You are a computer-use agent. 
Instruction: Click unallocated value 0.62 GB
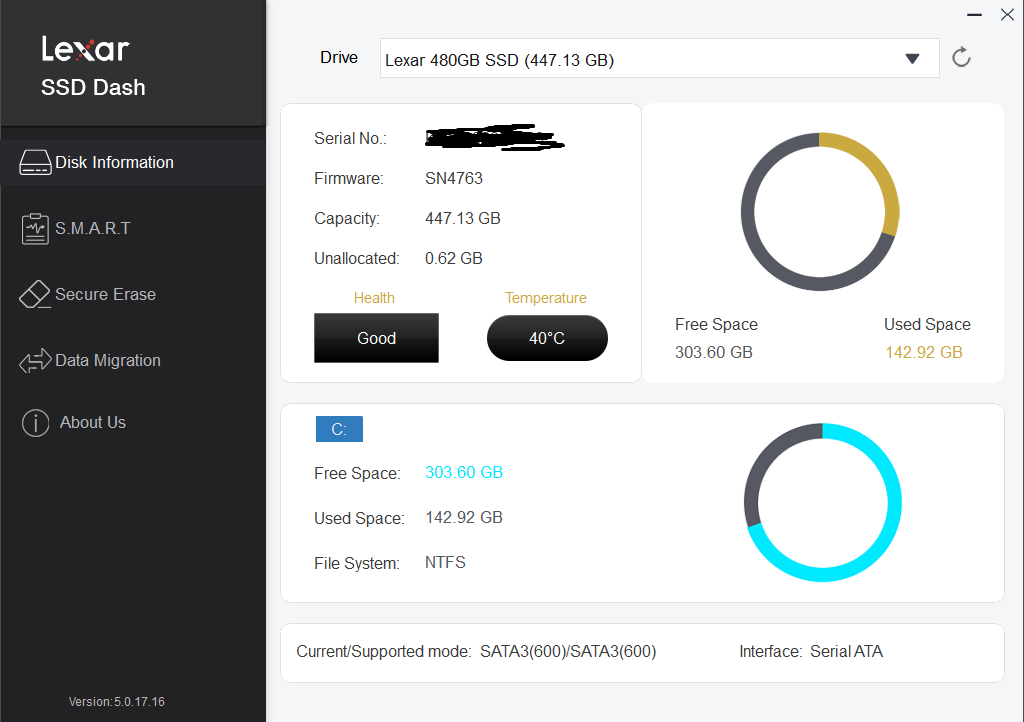453,259
